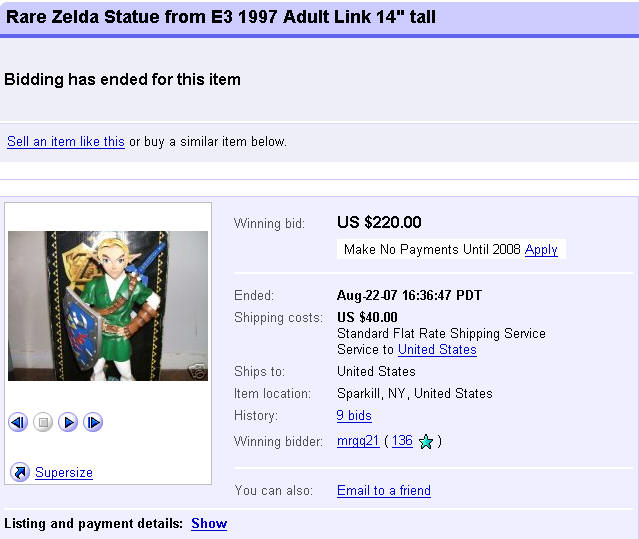
Task: Click the Supersize arrow icon
Action: pos(20,472)
